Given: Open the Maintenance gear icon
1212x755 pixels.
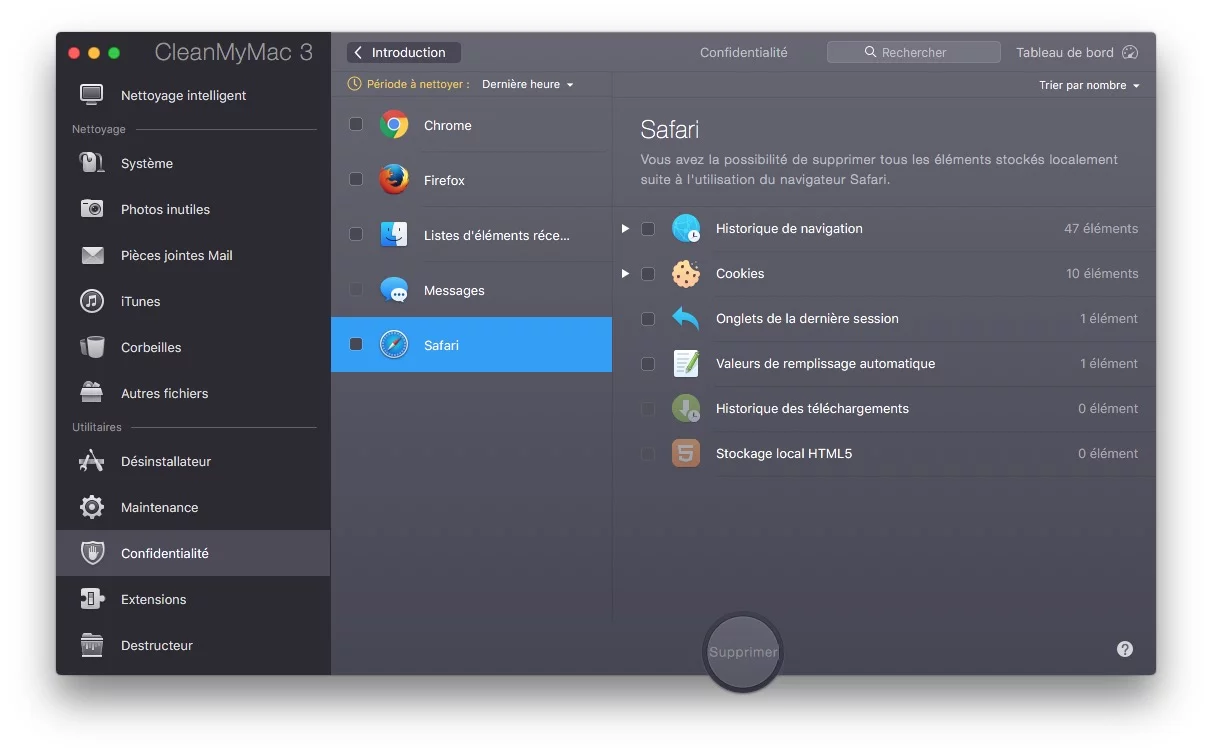Looking at the screenshot, I should [92, 507].
